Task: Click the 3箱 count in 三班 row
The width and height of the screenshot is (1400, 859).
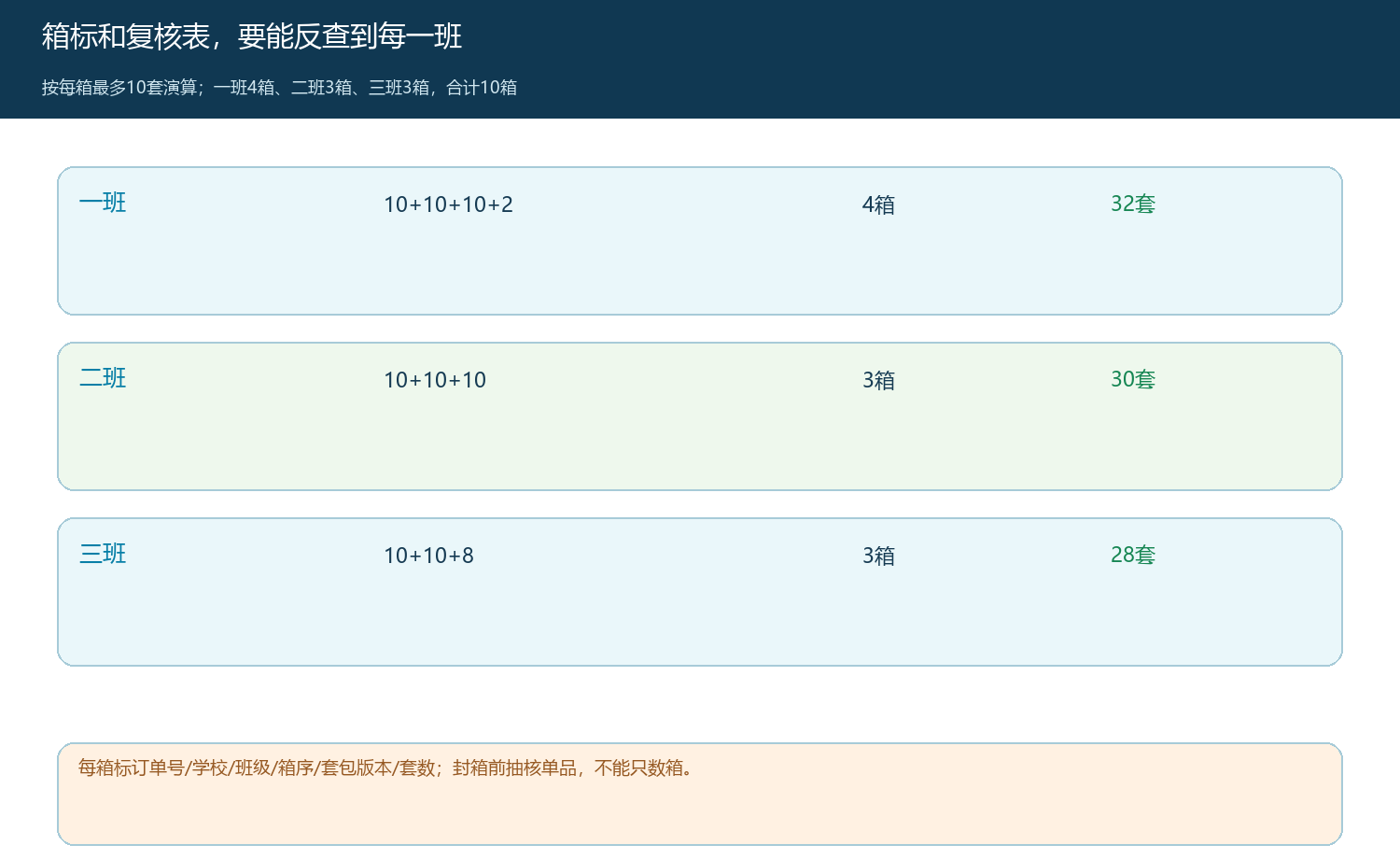Action: [x=878, y=556]
